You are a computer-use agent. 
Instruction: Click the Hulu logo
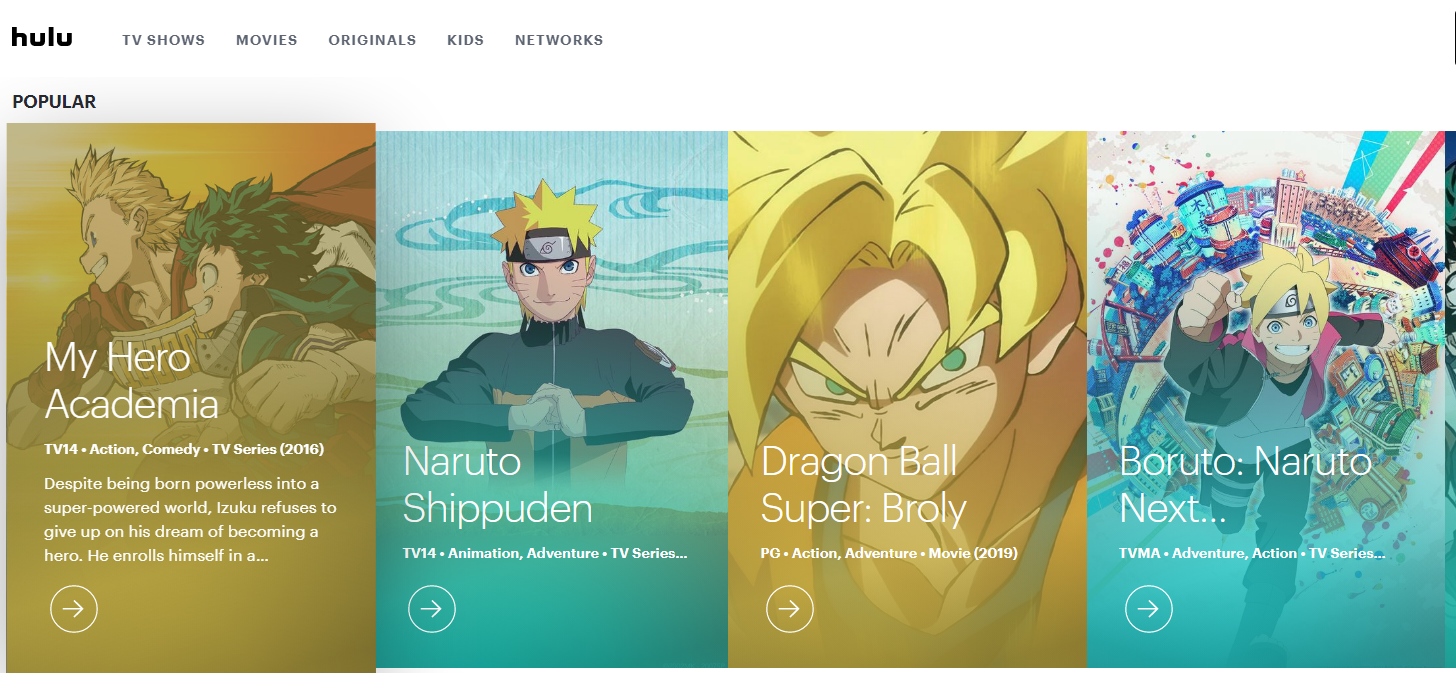[x=42, y=38]
